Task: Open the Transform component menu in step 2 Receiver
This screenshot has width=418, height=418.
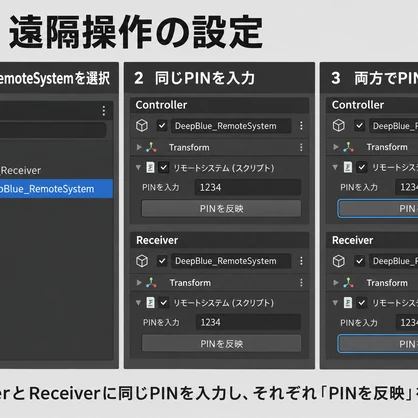Action: point(301,283)
